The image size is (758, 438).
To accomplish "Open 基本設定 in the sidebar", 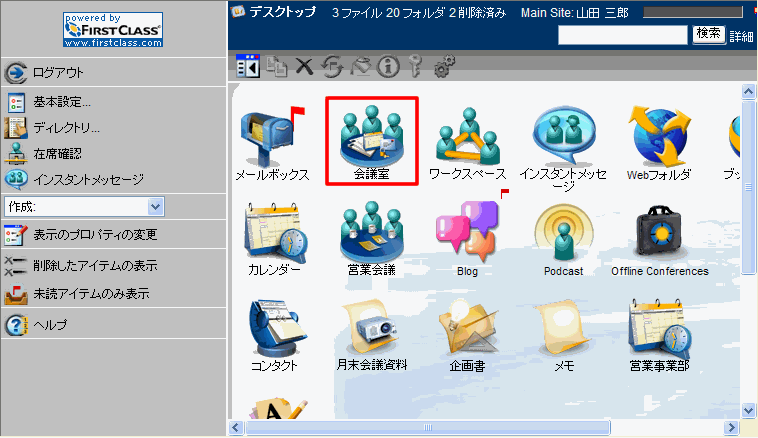I will point(61,102).
